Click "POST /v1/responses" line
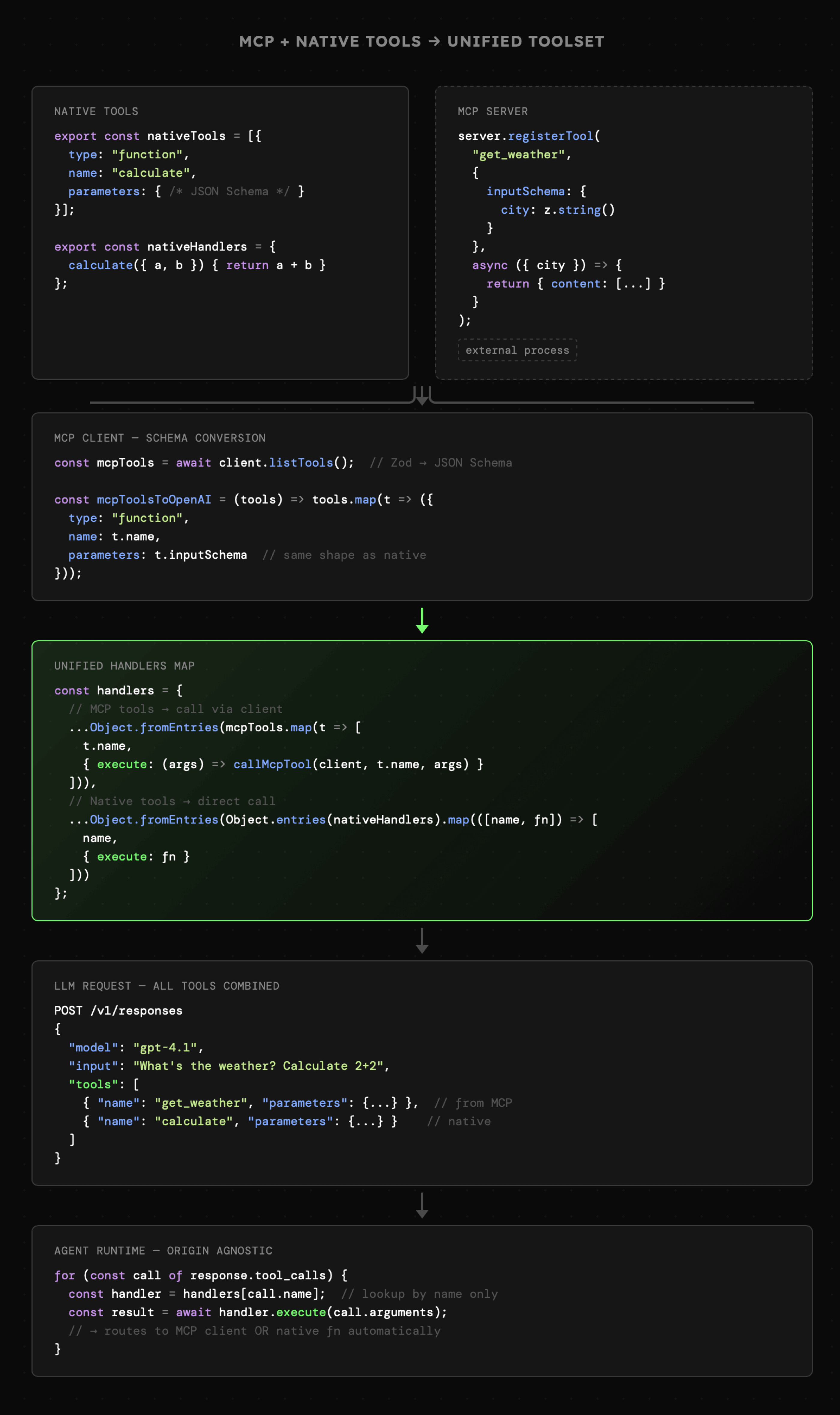This screenshot has width=840, height=1415. coord(118,1010)
